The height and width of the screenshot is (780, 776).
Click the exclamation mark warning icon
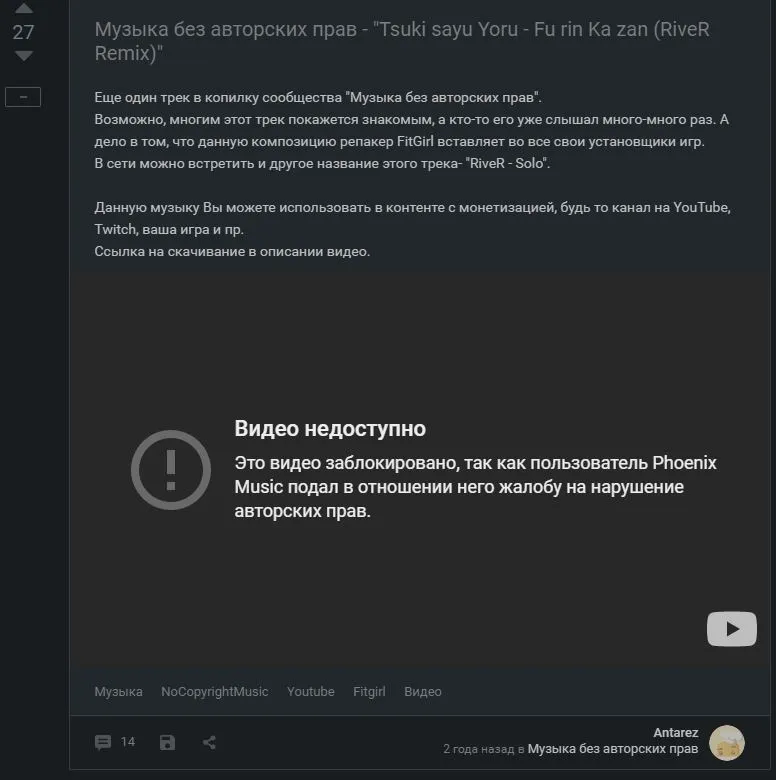[x=171, y=470]
